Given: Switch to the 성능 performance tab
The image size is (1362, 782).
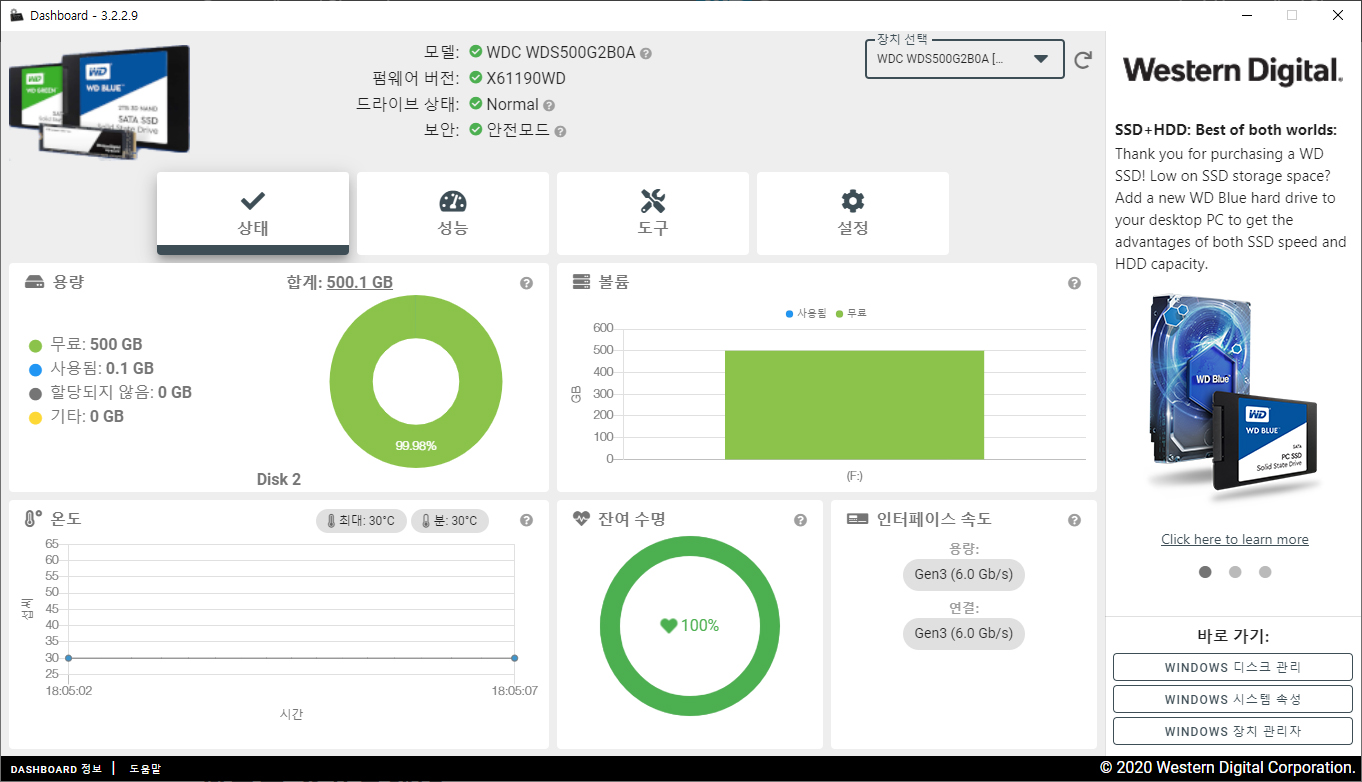Looking at the screenshot, I should pyautogui.click(x=453, y=213).
